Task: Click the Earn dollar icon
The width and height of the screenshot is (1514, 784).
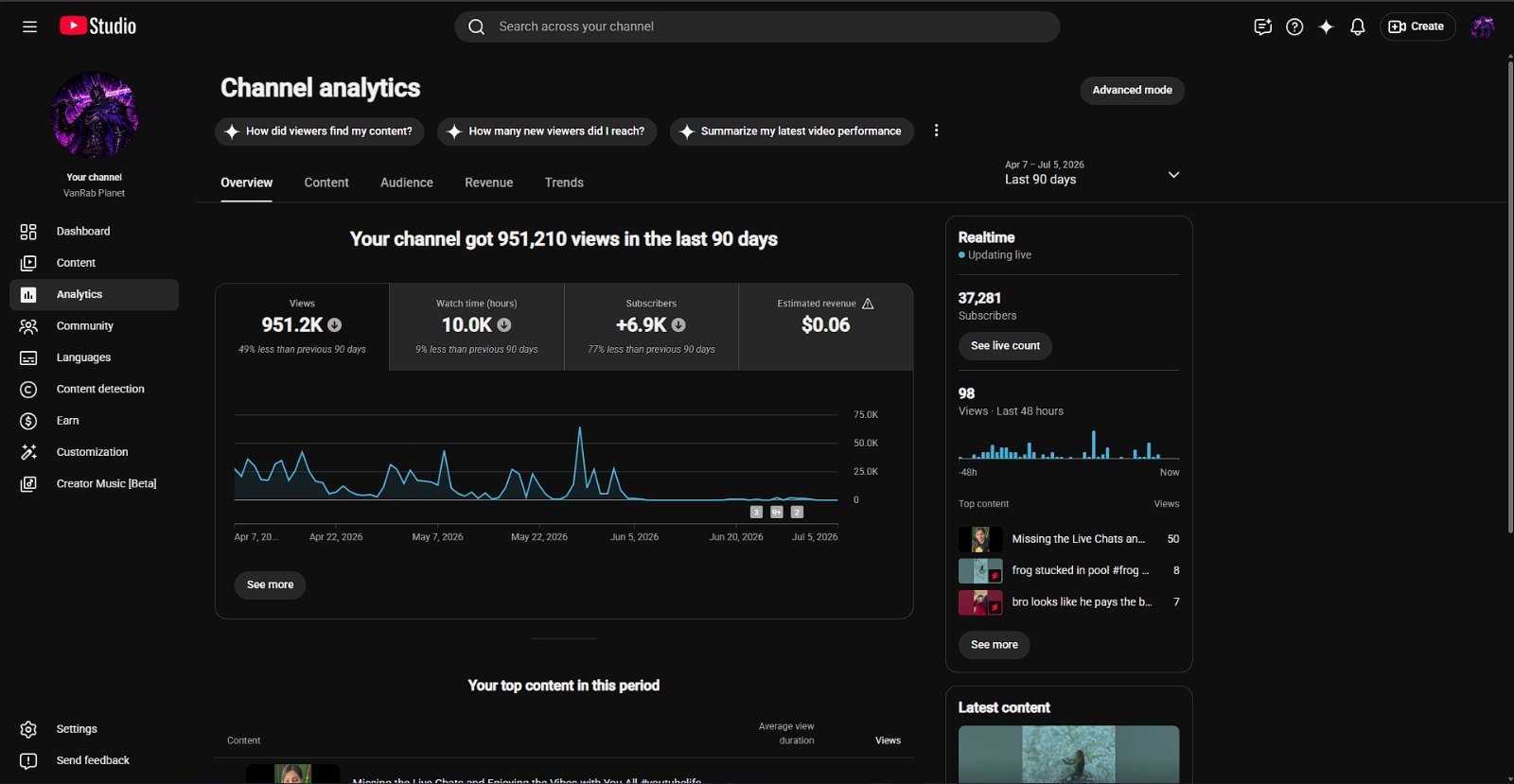Action: pos(28,421)
